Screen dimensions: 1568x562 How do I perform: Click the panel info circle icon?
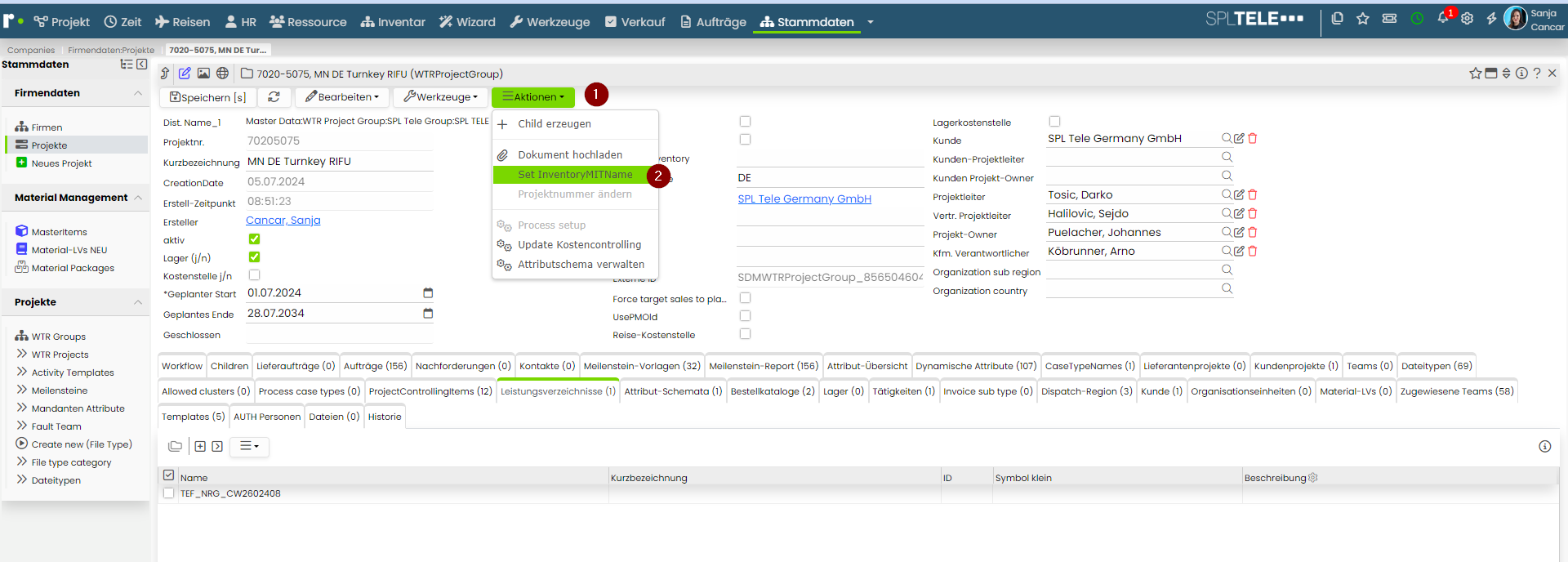pos(1521,74)
